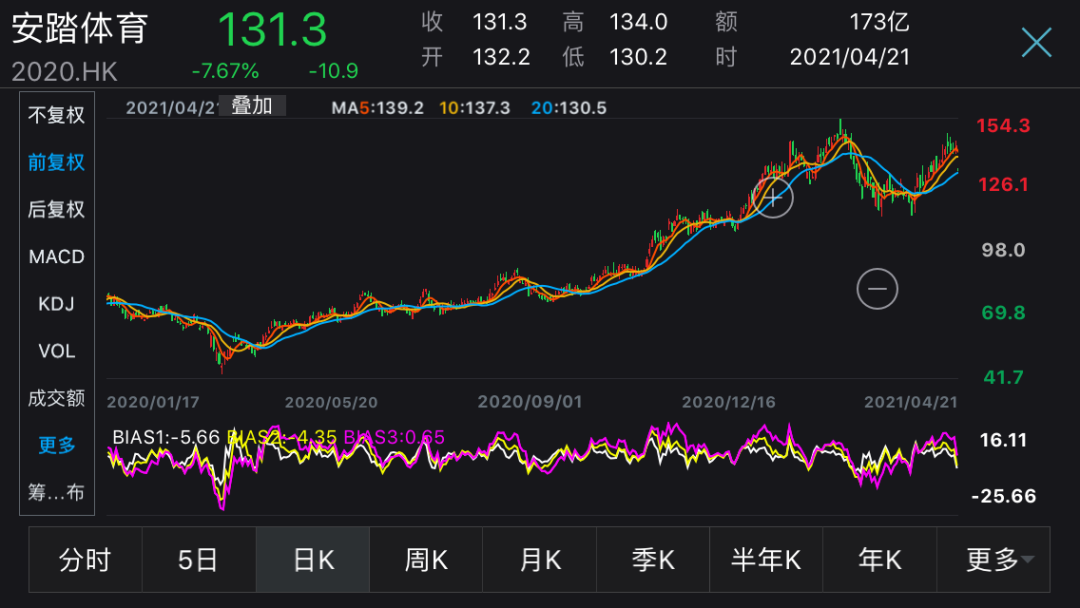The width and height of the screenshot is (1080, 608).
Task: Tap the MA5:139.2 moving average label
Action: click(x=377, y=108)
